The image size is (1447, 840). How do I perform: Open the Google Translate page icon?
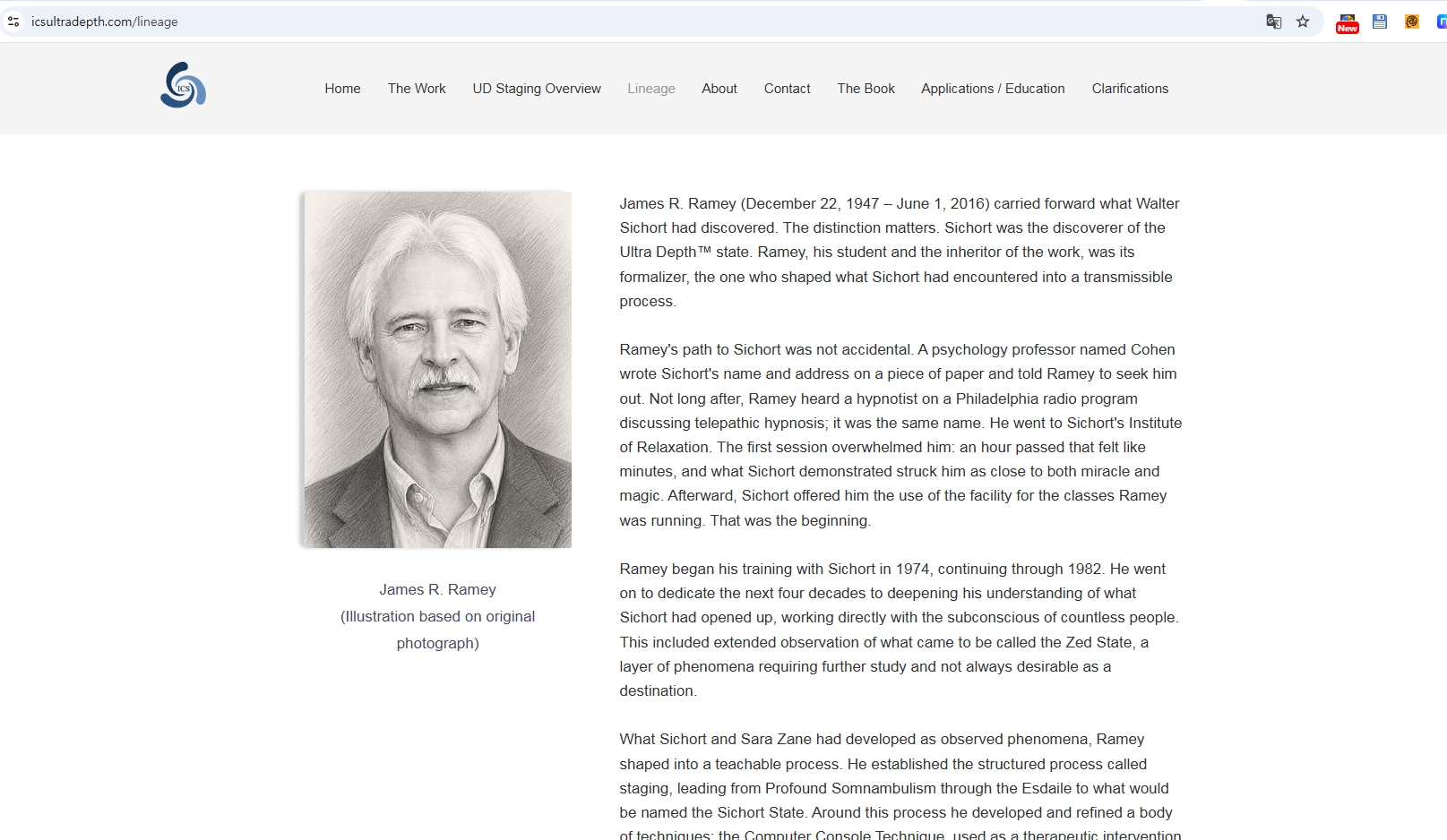tap(1273, 21)
